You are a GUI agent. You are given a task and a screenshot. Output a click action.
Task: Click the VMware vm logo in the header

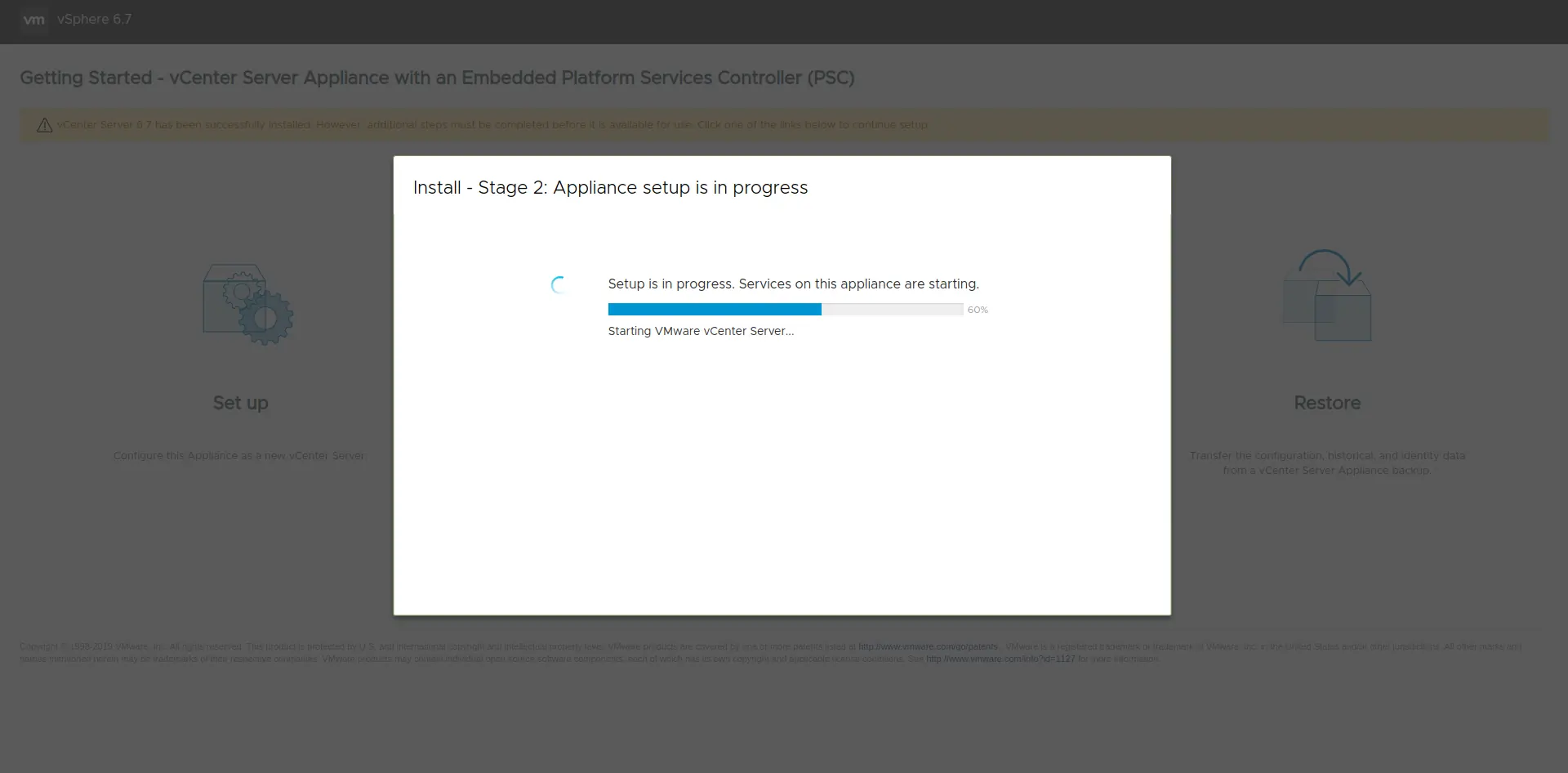[x=33, y=20]
